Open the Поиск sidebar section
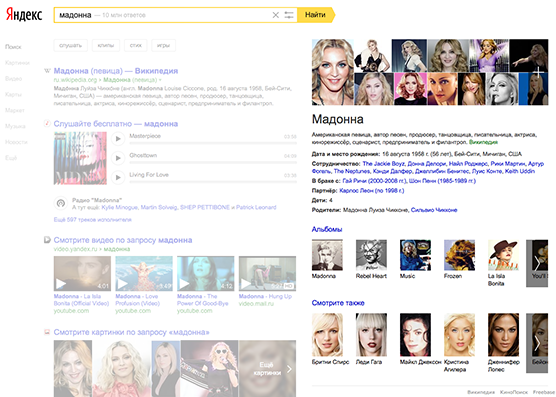 tap(13, 47)
